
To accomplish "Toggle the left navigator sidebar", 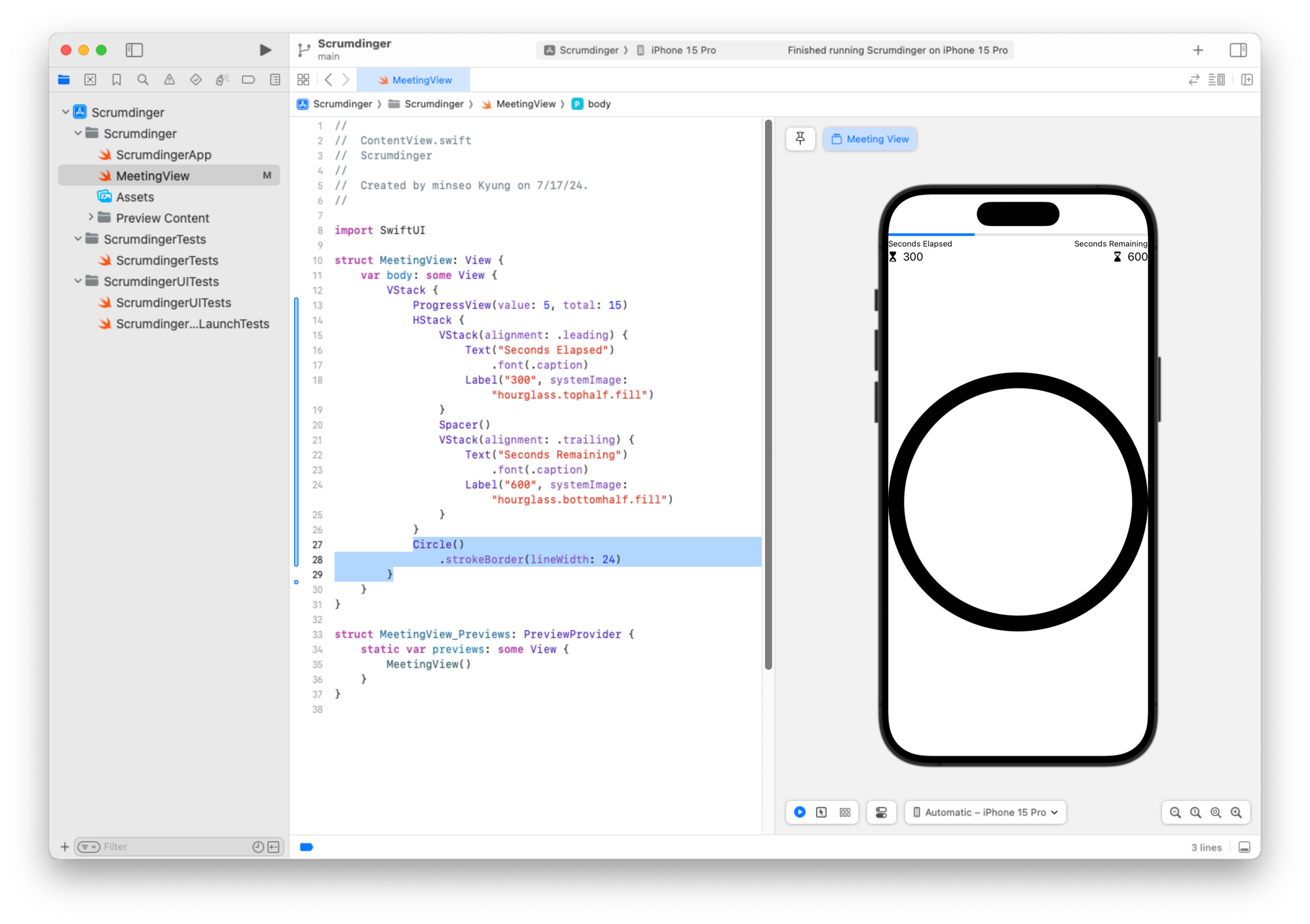I will [x=134, y=50].
